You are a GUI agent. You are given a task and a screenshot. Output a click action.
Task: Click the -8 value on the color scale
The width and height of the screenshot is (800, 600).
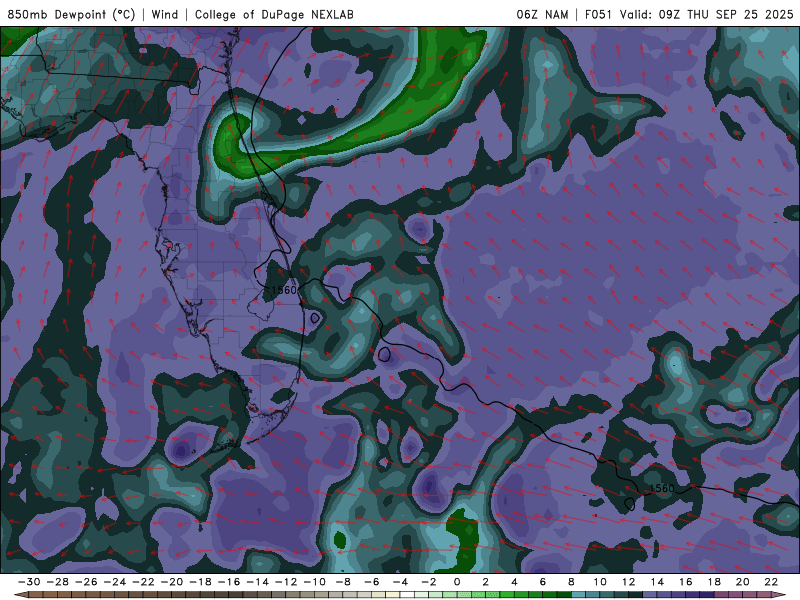point(343,582)
